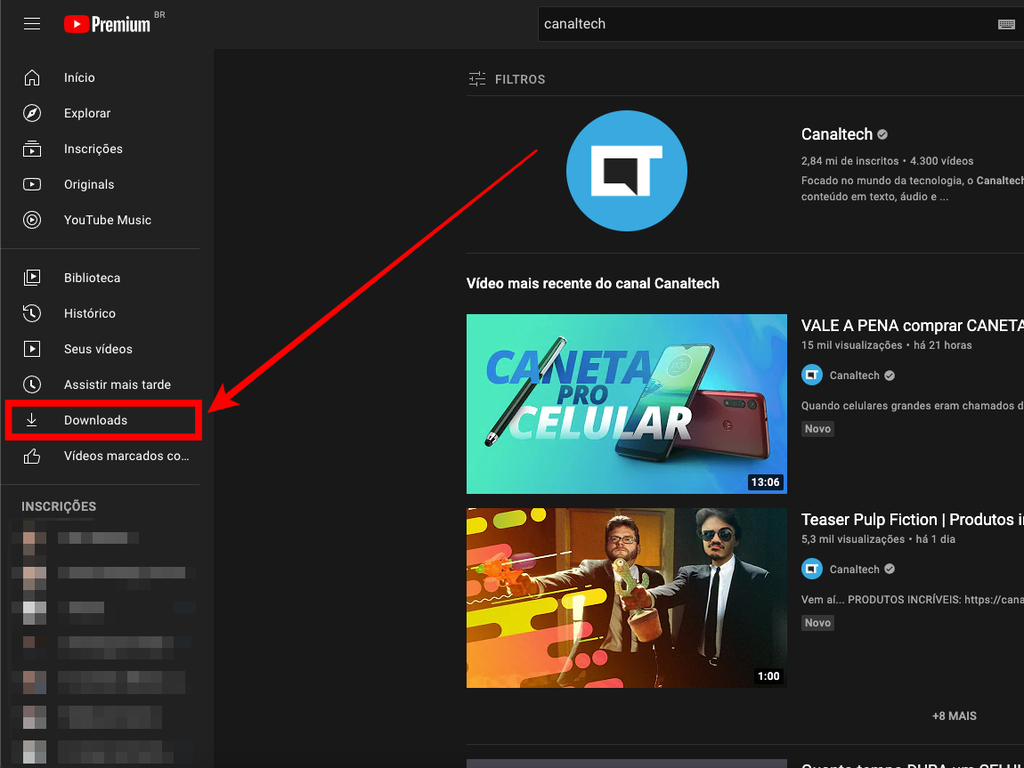This screenshot has width=1024, height=768.
Task: Open Vídeos marcados como gostei
Action: click(127, 456)
